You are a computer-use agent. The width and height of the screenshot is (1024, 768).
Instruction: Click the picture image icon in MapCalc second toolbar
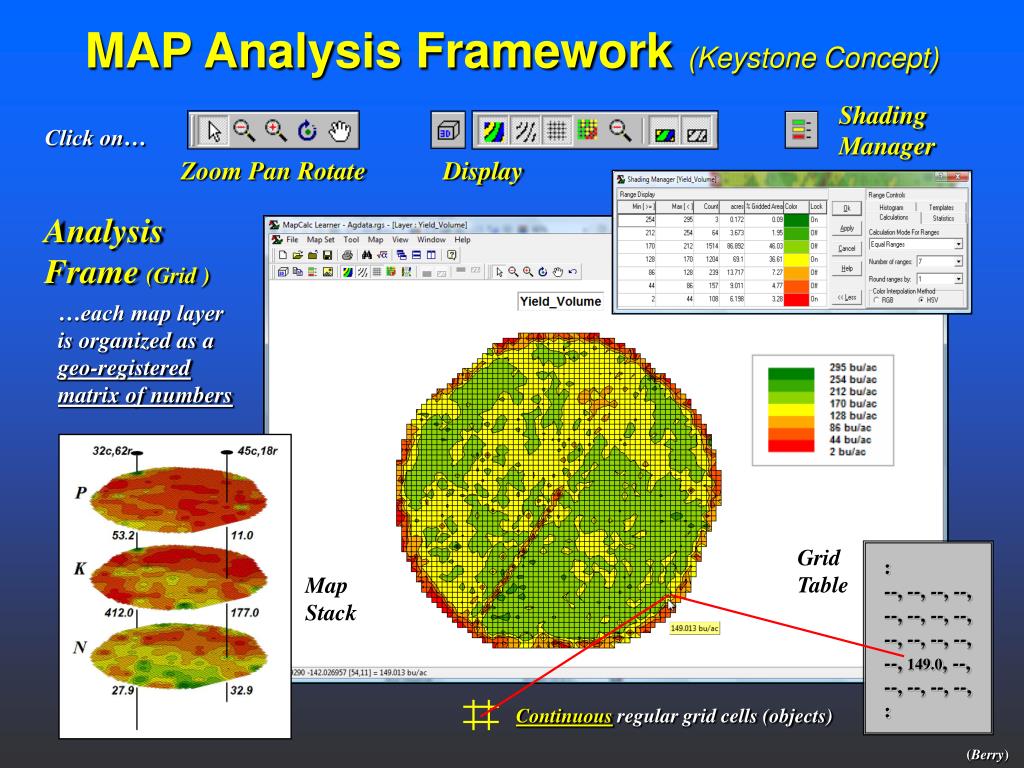(x=328, y=272)
